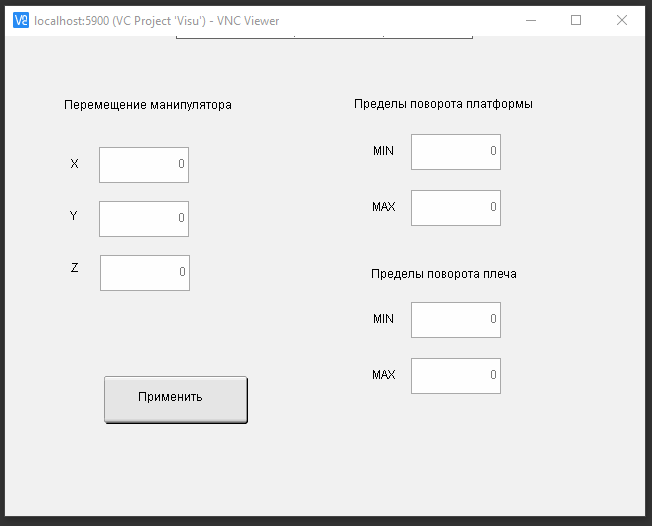Screen dimensions: 652x526
Task: Minimize the VNC Viewer window
Action: click(531, 20)
